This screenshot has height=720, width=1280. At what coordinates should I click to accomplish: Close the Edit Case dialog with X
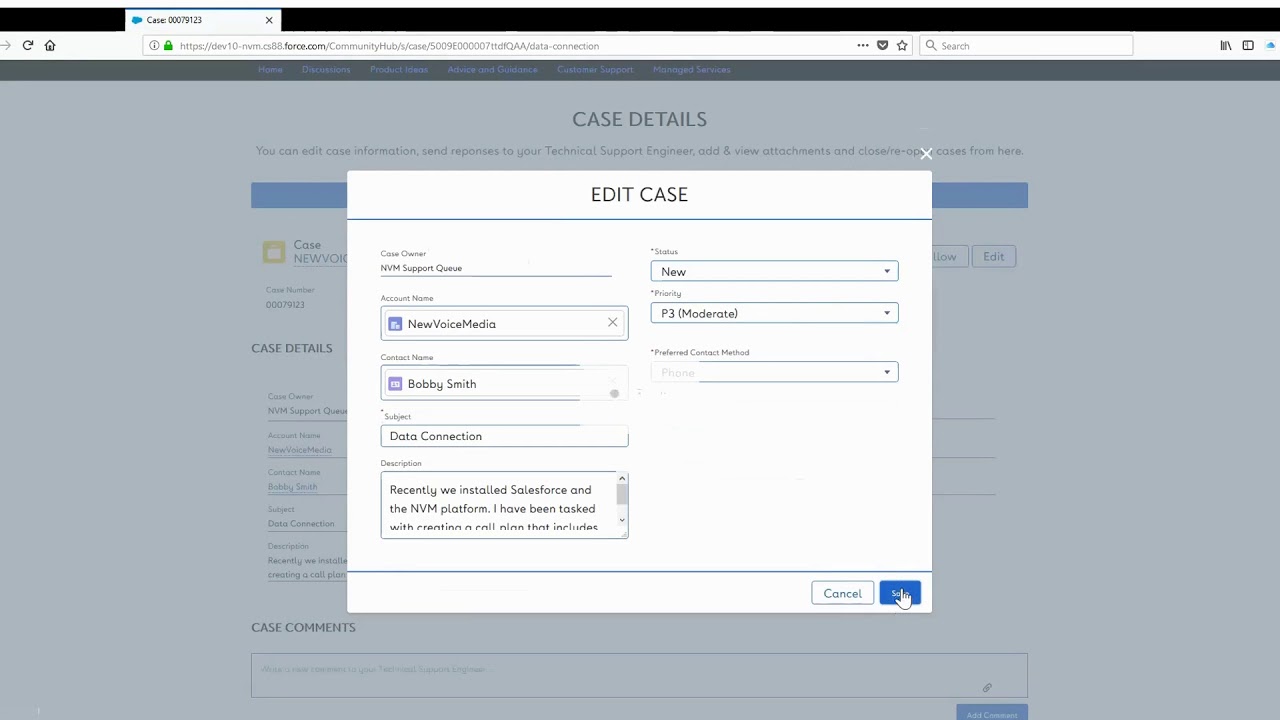coord(926,154)
